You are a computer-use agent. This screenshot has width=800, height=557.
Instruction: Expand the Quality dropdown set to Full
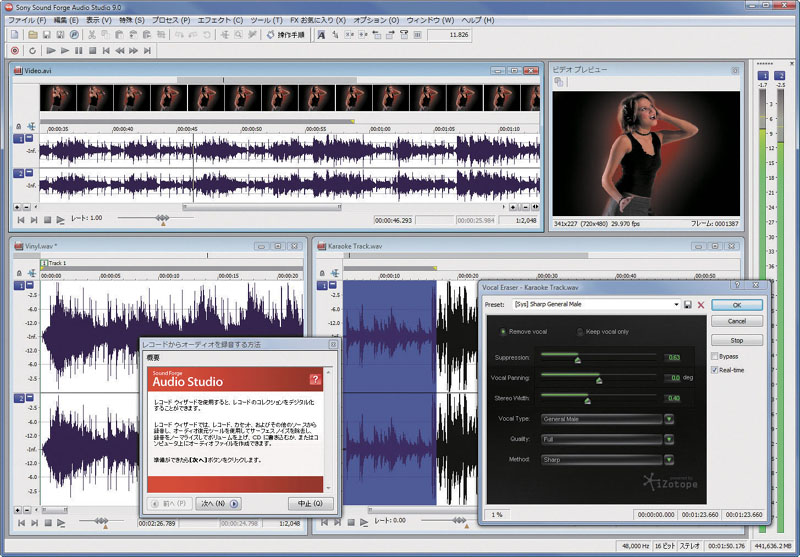coord(669,439)
